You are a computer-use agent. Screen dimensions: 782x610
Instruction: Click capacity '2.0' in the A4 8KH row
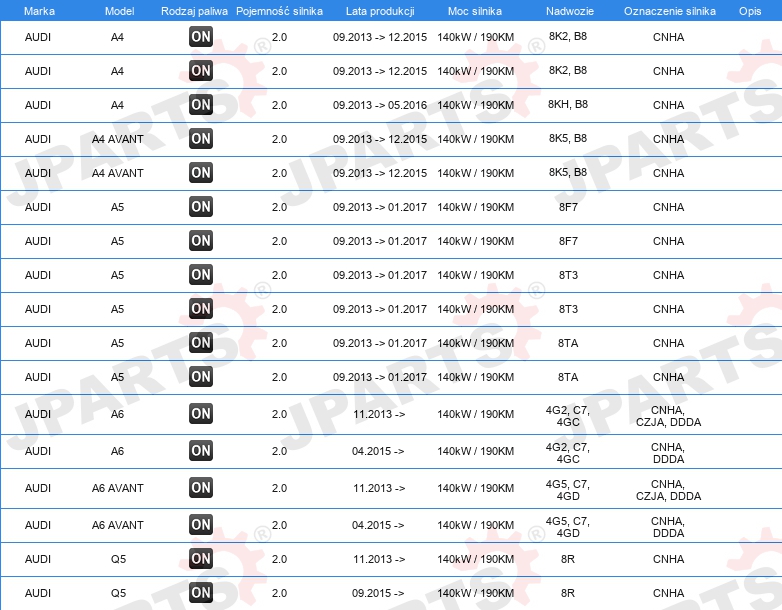(279, 105)
